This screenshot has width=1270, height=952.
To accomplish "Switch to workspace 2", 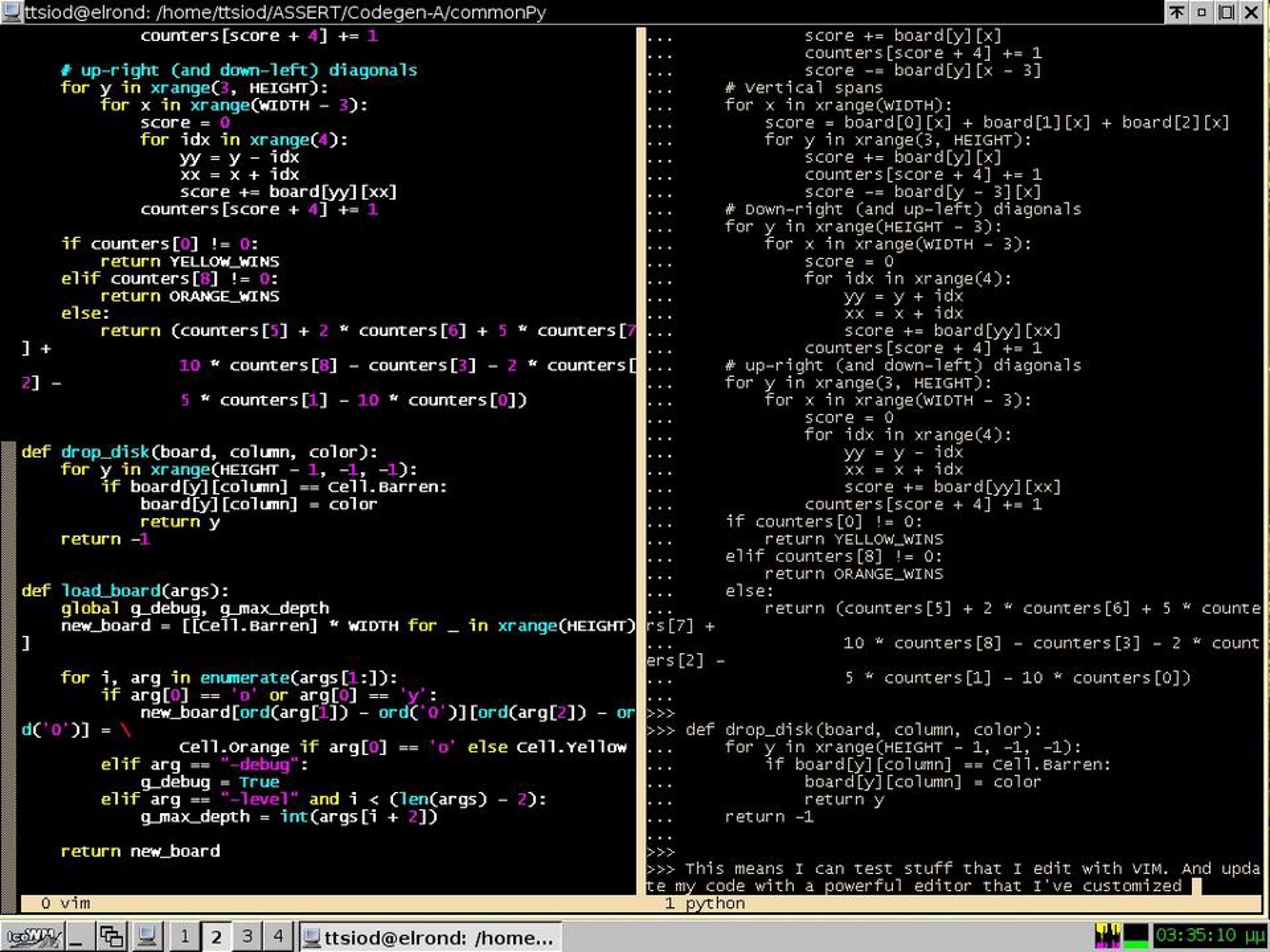I will point(216,937).
